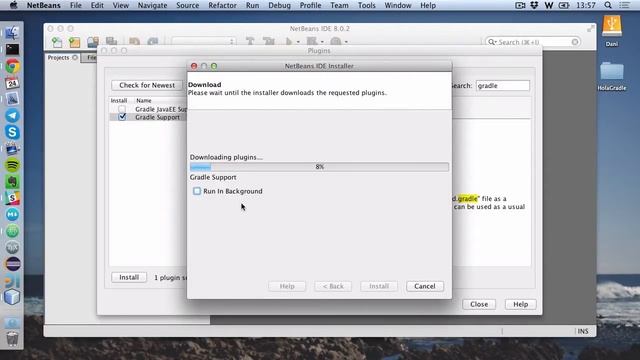Check the Gradle JavaEE Support checkbox
The height and width of the screenshot is (360, 640).
[x=122, y=109]
